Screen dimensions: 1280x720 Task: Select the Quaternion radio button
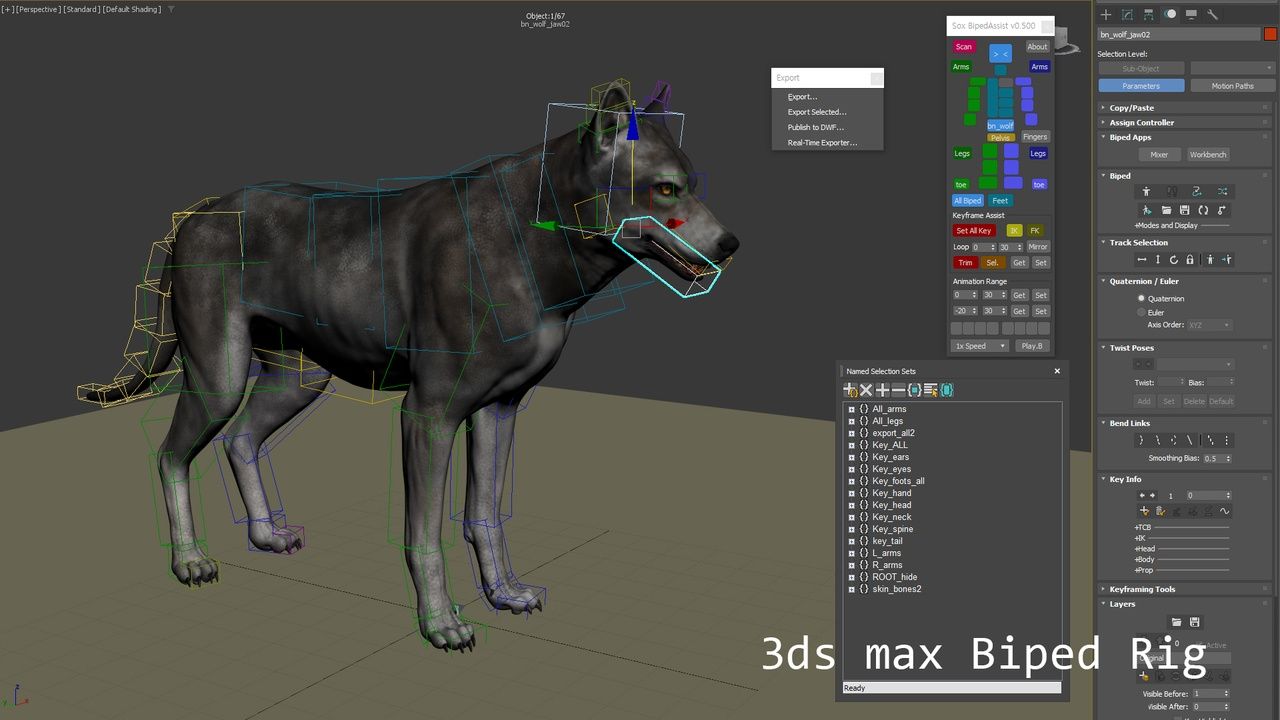click(1141, 298)
